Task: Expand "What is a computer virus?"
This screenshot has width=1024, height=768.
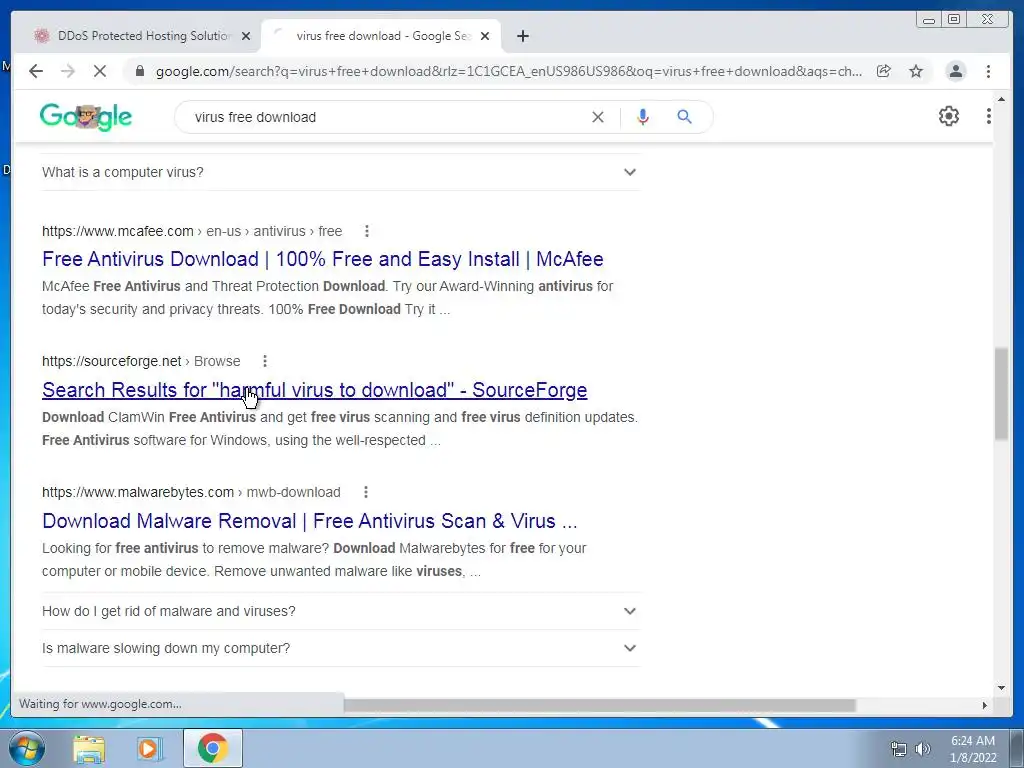Action: coord(340,172)
